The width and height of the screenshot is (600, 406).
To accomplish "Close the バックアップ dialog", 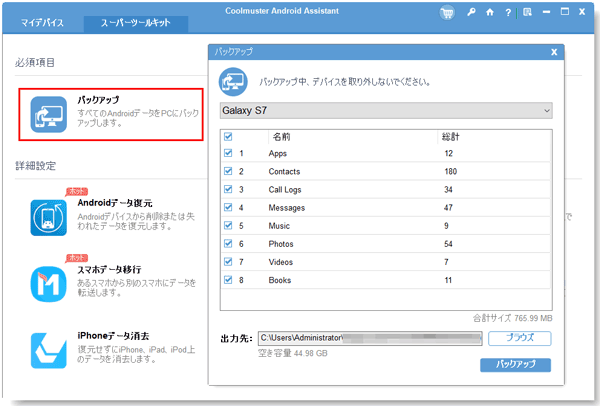I will (x=554, y=52).
